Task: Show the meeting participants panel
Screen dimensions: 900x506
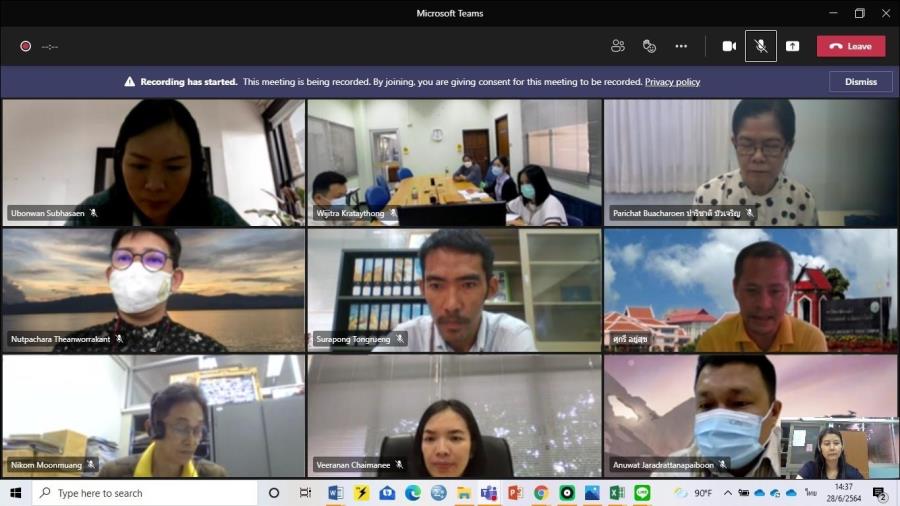Action: (618, 46)
